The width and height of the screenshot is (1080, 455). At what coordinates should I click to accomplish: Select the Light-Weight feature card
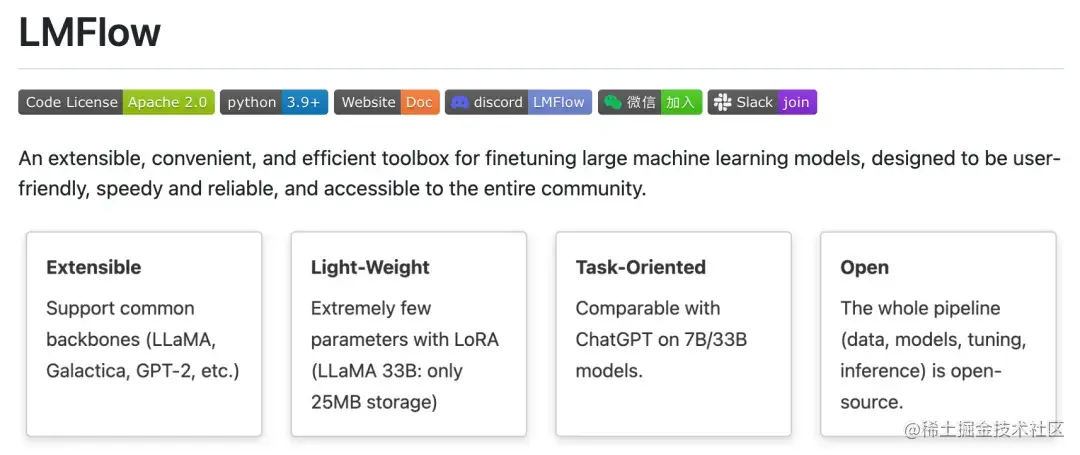tap(408, 334)
